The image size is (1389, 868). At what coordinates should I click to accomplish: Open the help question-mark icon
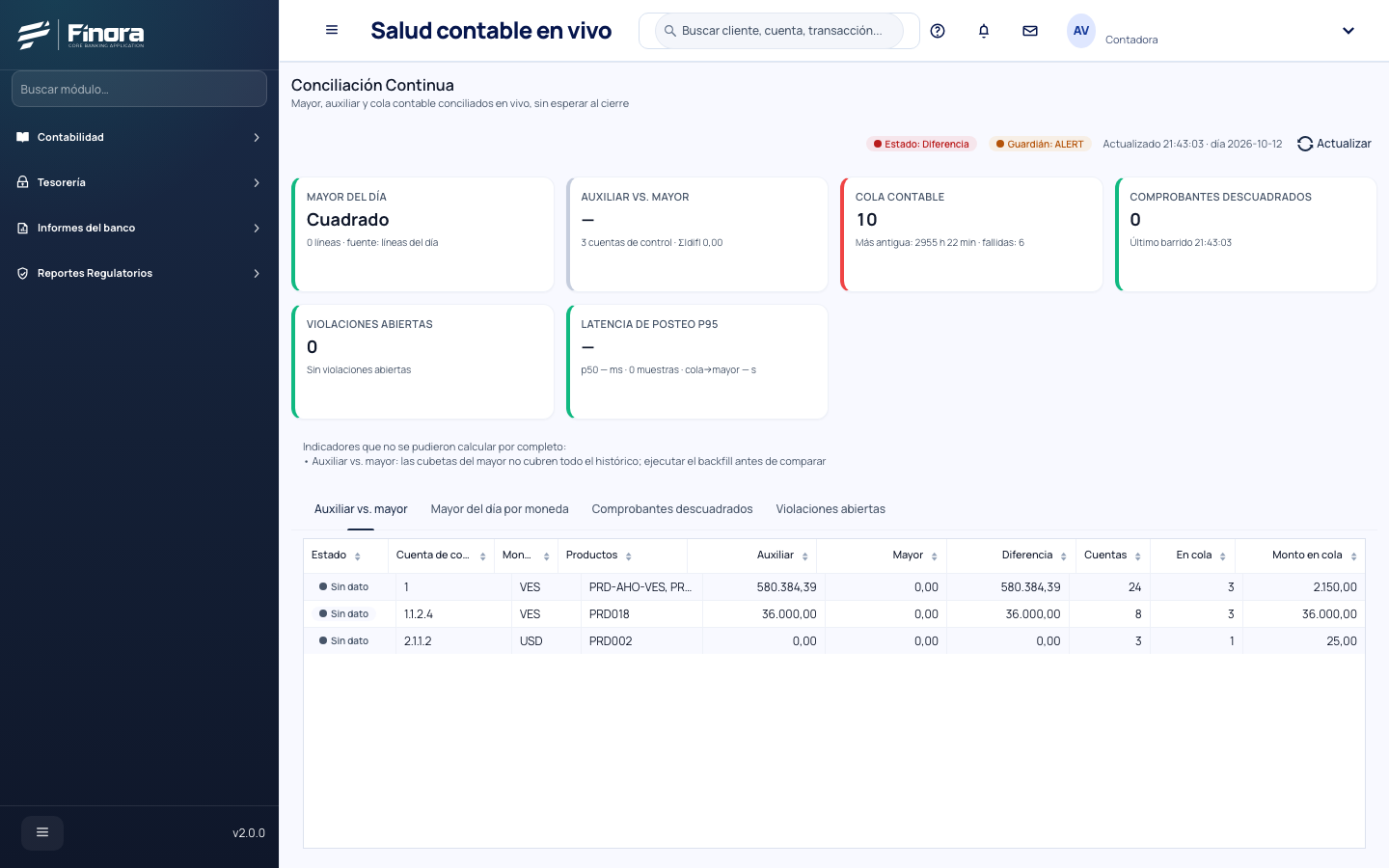pyautogui.click(x=938, y=31)
